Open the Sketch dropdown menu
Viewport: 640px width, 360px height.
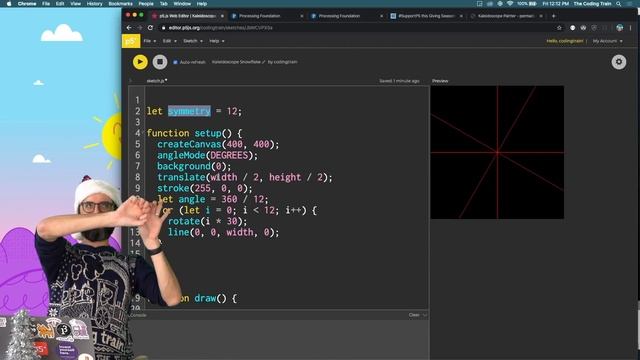(193, 41)
